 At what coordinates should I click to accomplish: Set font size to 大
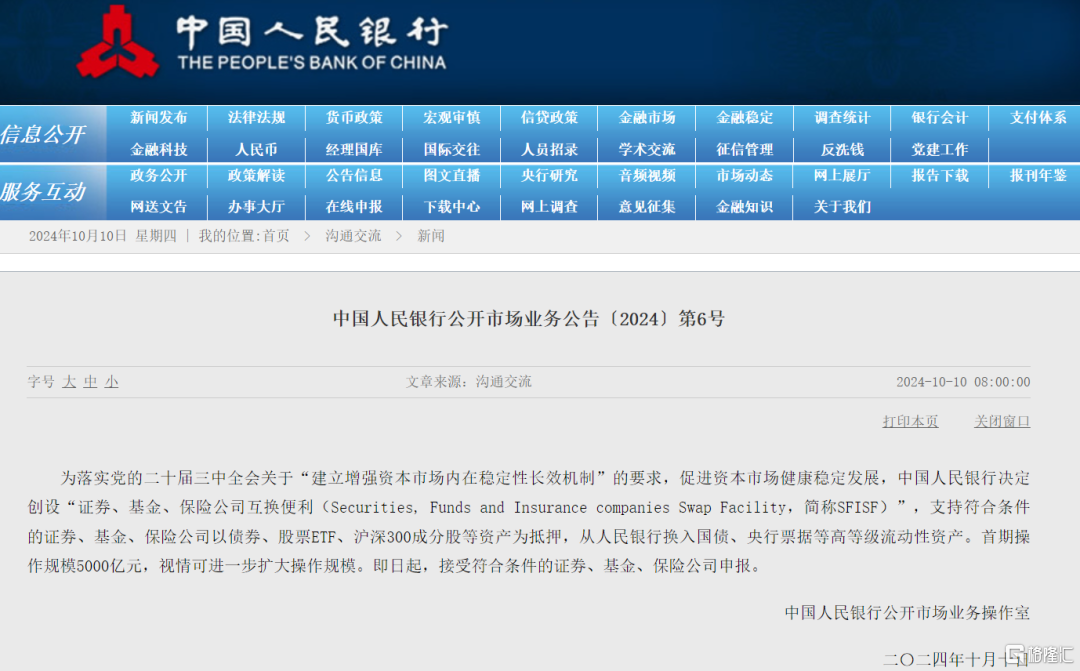pyautogui.click(x=69, y=382)
